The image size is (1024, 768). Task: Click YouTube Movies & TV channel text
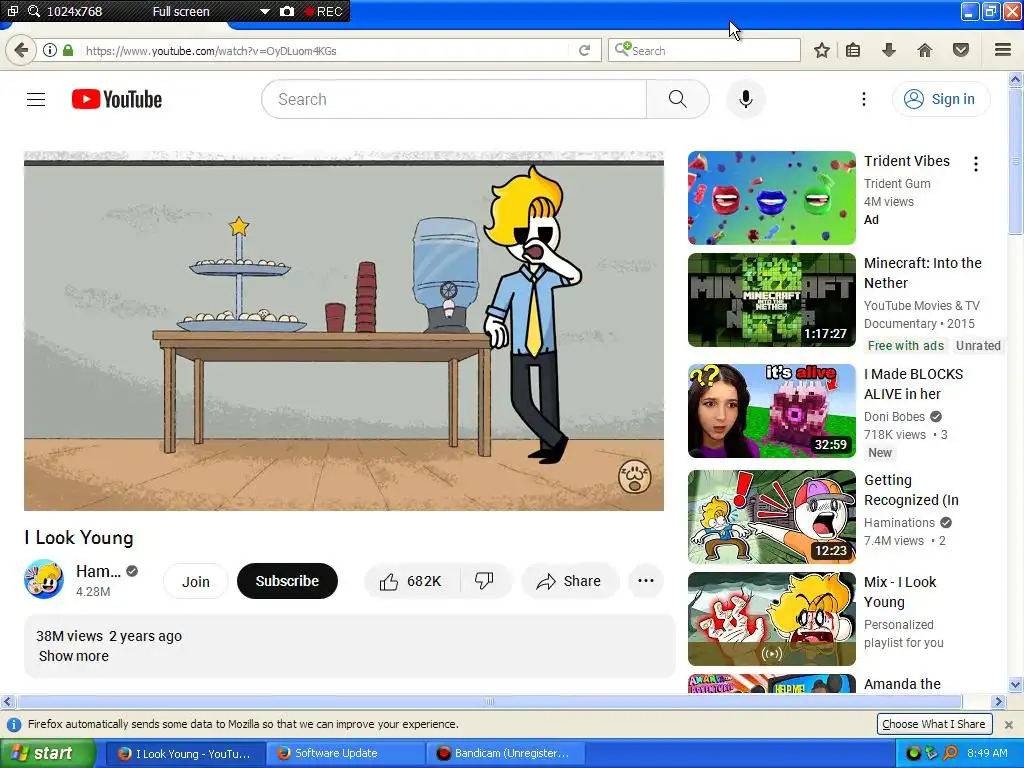pos(921,306)
